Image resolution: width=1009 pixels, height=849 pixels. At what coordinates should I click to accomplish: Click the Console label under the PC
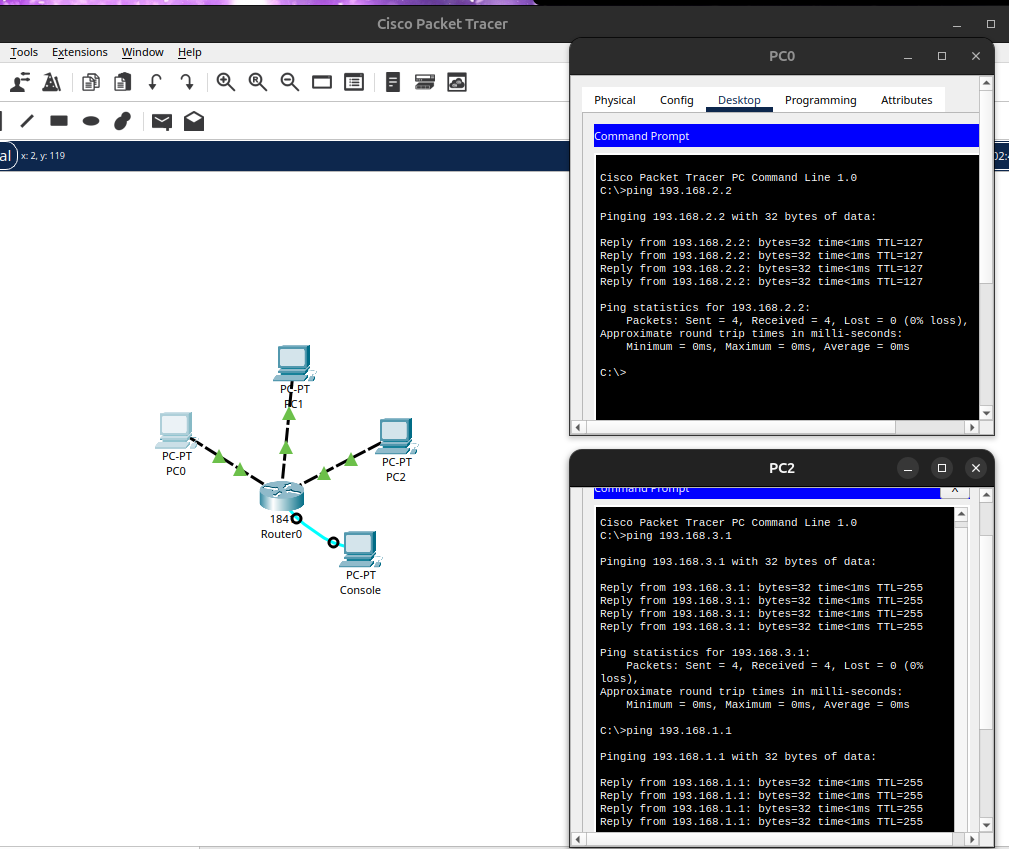coord(360,590)
